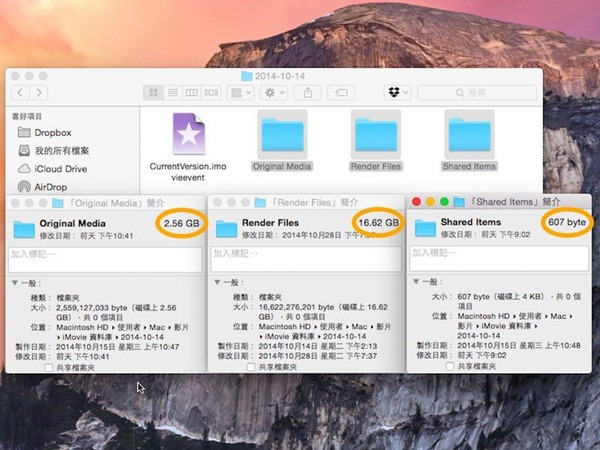This screenshot has width=600, height=450.
Task: Click the Share toolbar icon
Action: (308, 92)
